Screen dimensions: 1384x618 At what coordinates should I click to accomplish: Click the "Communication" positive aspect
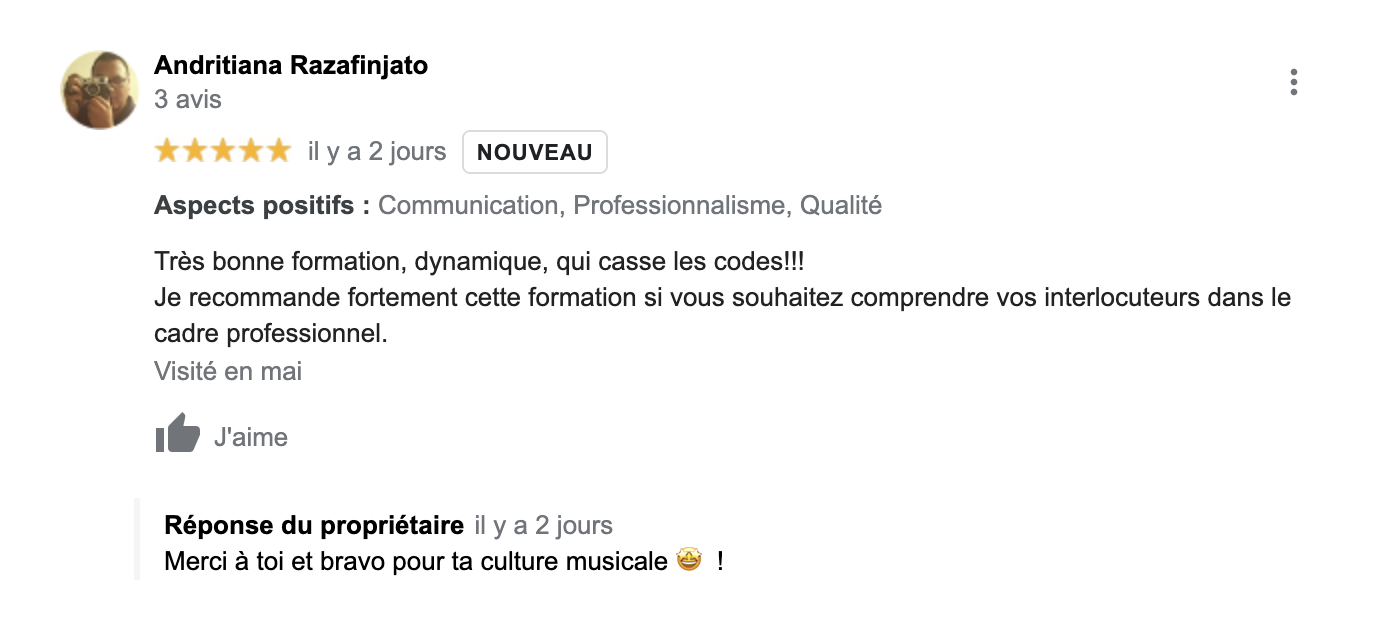pyautogui.click(x=468, y=206)
